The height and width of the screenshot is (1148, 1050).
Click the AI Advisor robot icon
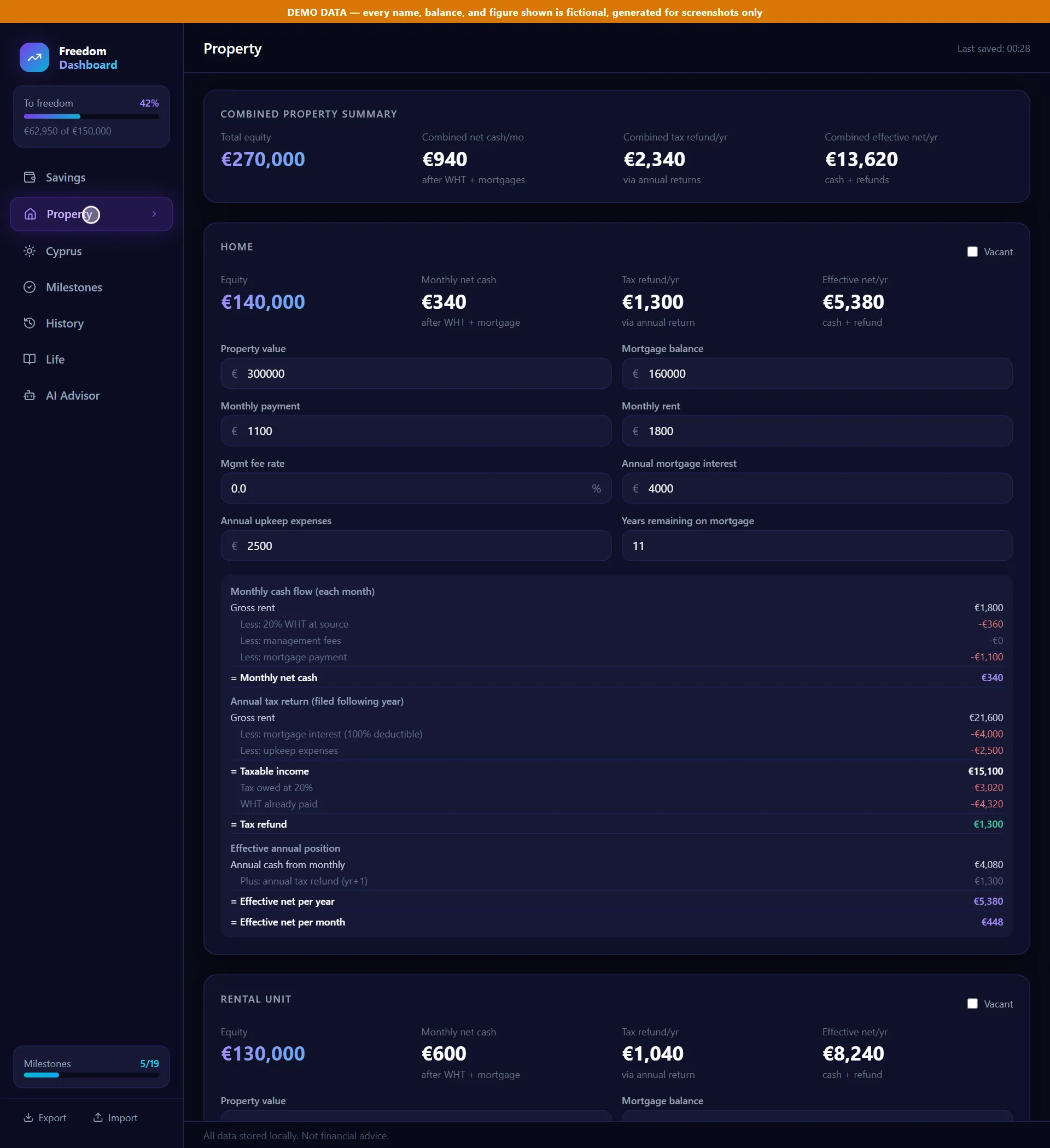(30, 395)
